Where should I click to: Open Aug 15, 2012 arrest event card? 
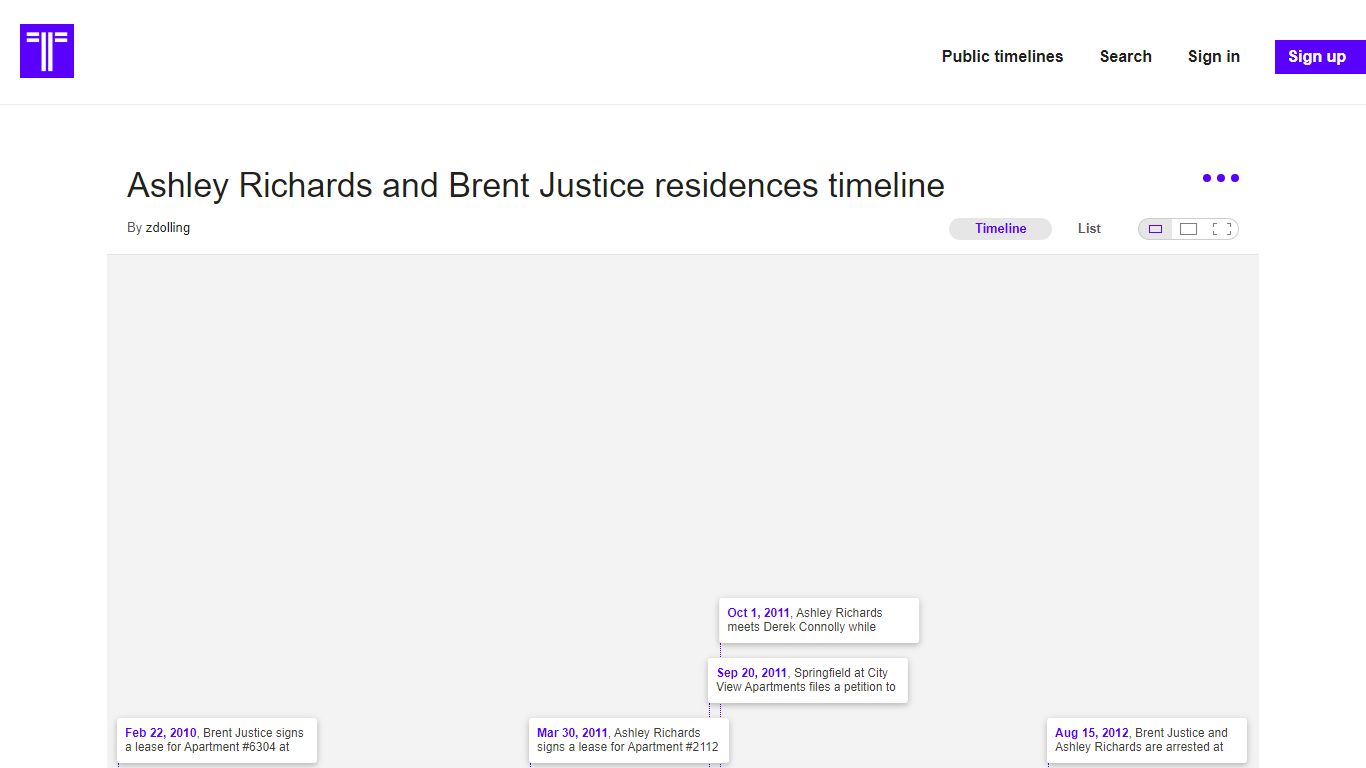click(1147, 740)
